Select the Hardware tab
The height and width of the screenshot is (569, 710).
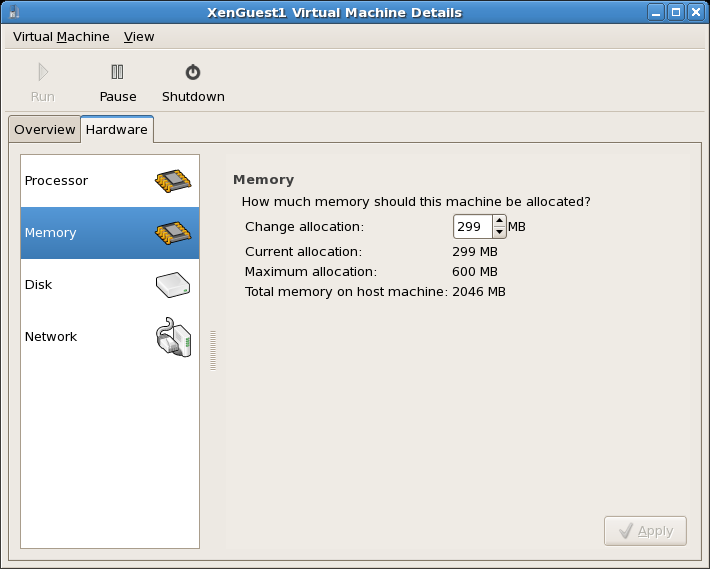pyautogui.click(x=117, y=129)
